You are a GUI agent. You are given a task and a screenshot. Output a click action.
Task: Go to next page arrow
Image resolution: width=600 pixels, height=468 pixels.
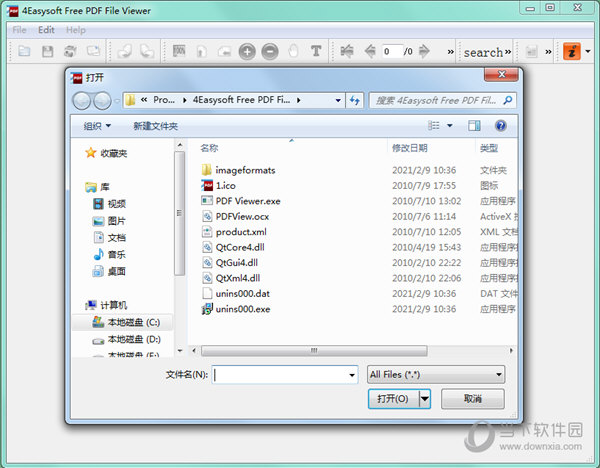point(424,51)
